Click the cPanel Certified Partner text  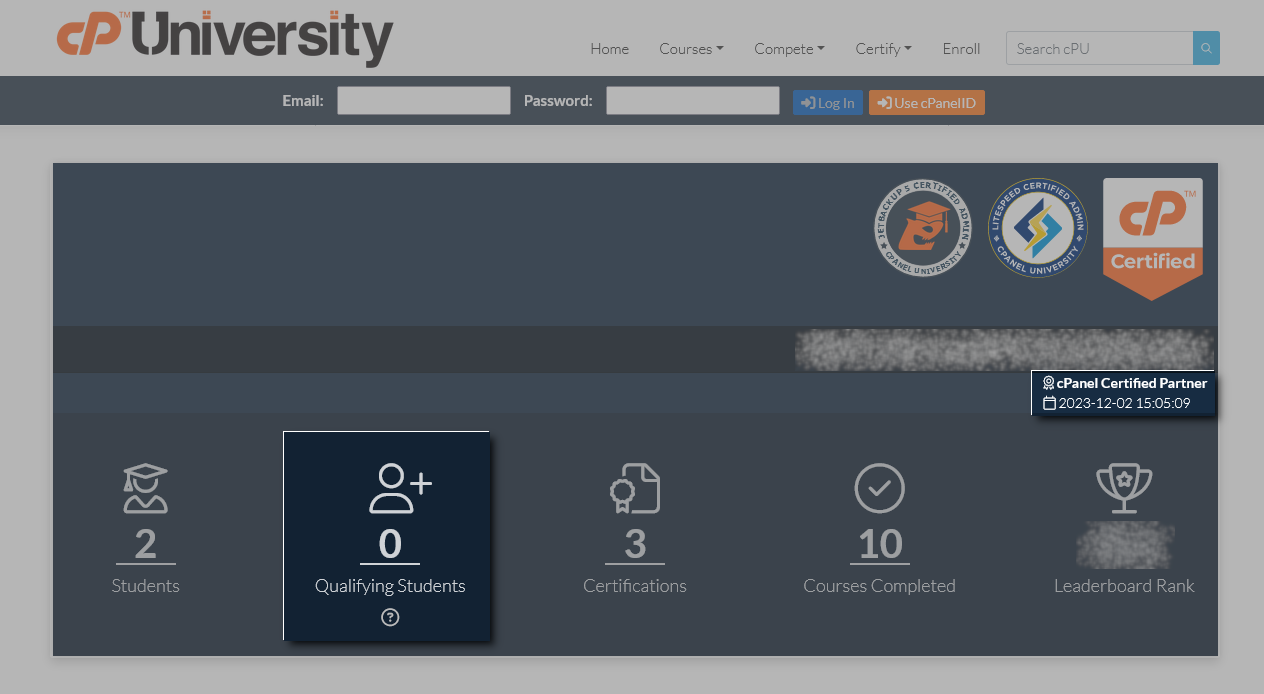pos(1132,383)
